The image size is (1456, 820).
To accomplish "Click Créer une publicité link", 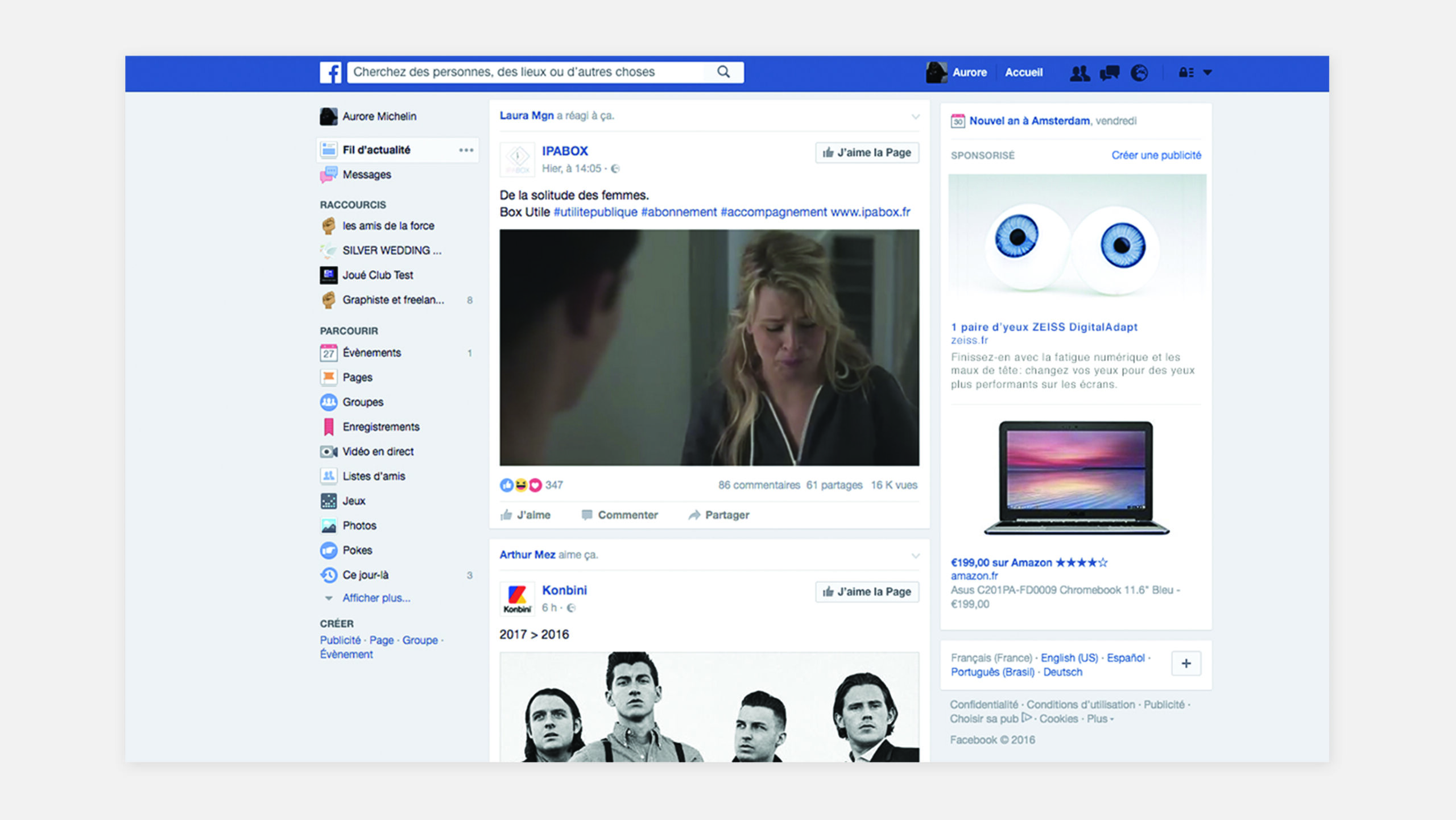I will pyautogui.click(x=1156, y=155).
